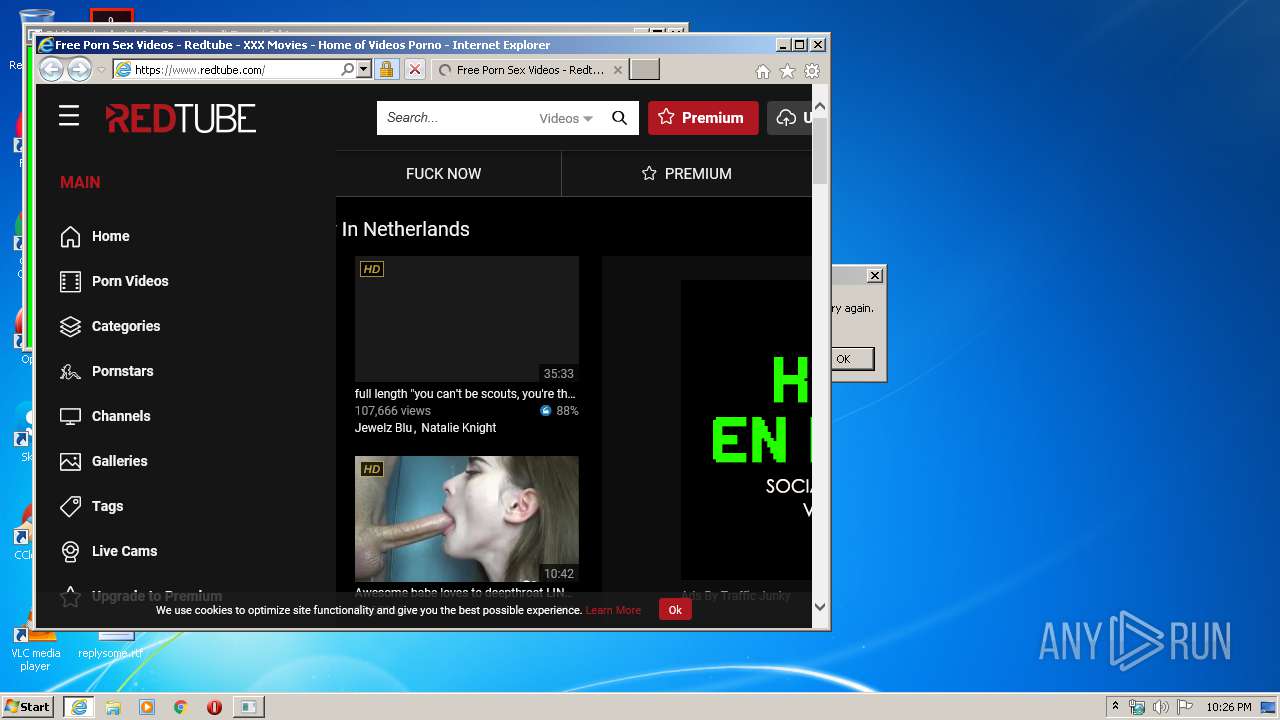Open the taskbar file explorer icon
The height and width of the screenshot is (720, 1280).
pyautogui.click(x=113, y=707)
